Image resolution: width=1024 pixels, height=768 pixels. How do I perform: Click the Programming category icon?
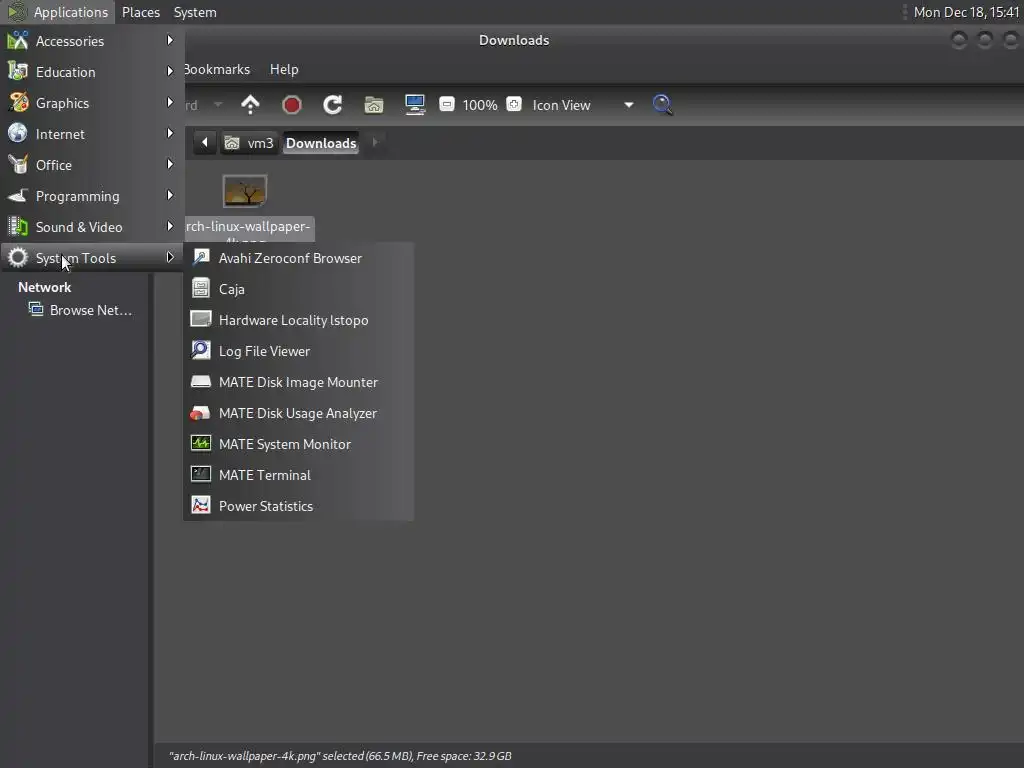tap(18, 195)
